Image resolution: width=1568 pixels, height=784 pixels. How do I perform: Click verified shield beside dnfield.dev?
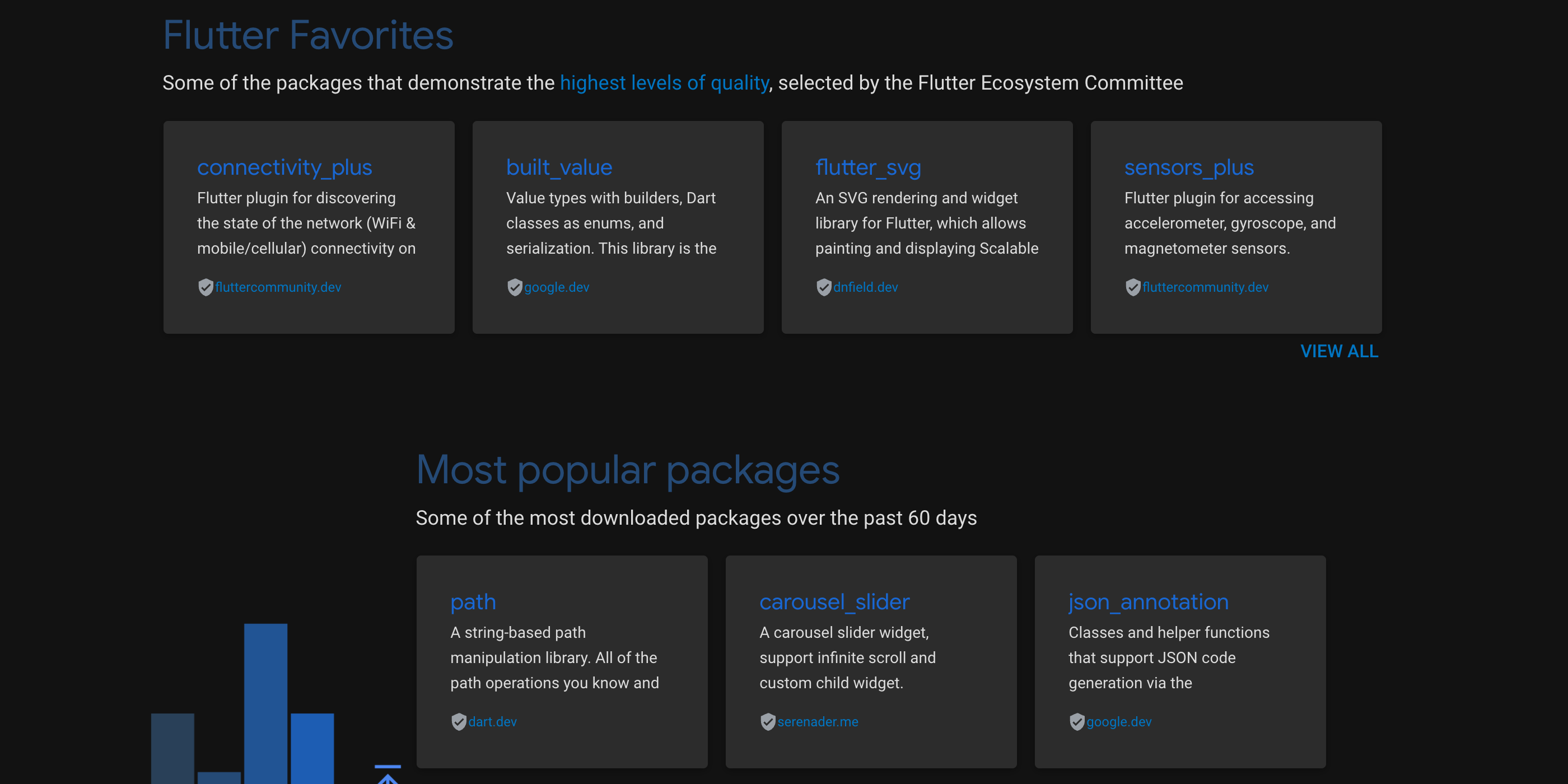click(x=824, y=287)
